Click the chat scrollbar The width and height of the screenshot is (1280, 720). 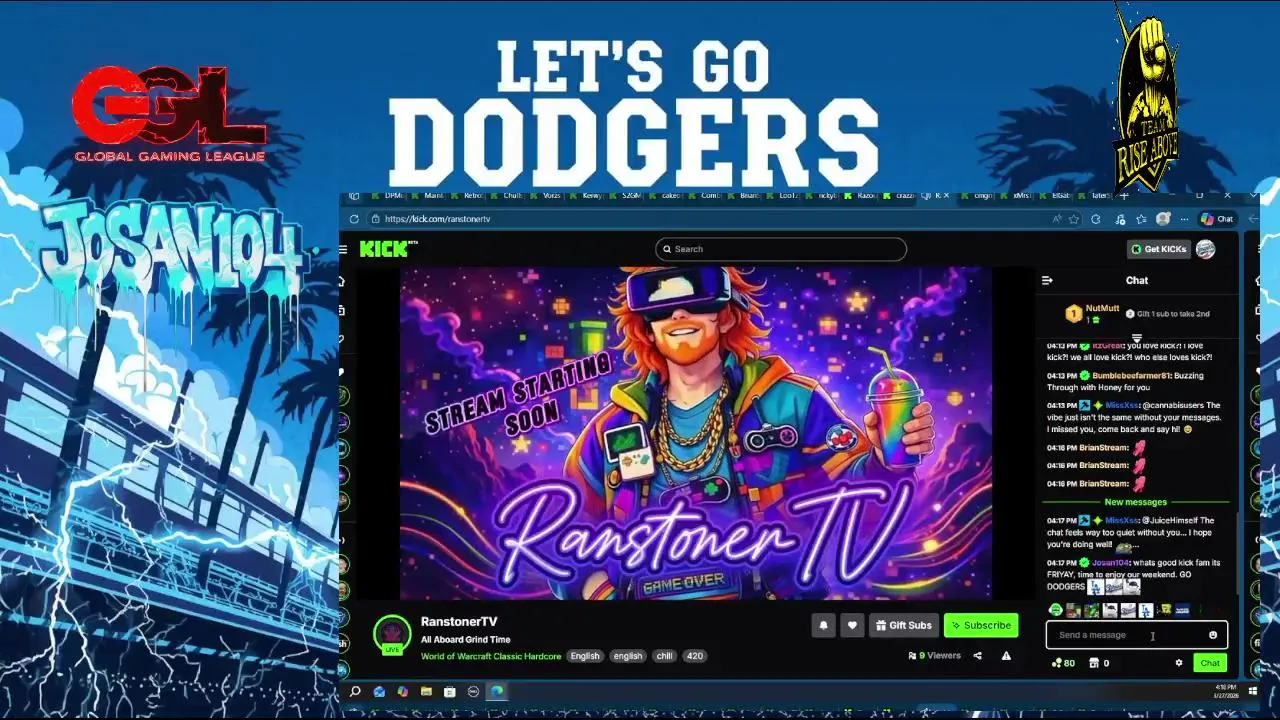point(1237,555)
